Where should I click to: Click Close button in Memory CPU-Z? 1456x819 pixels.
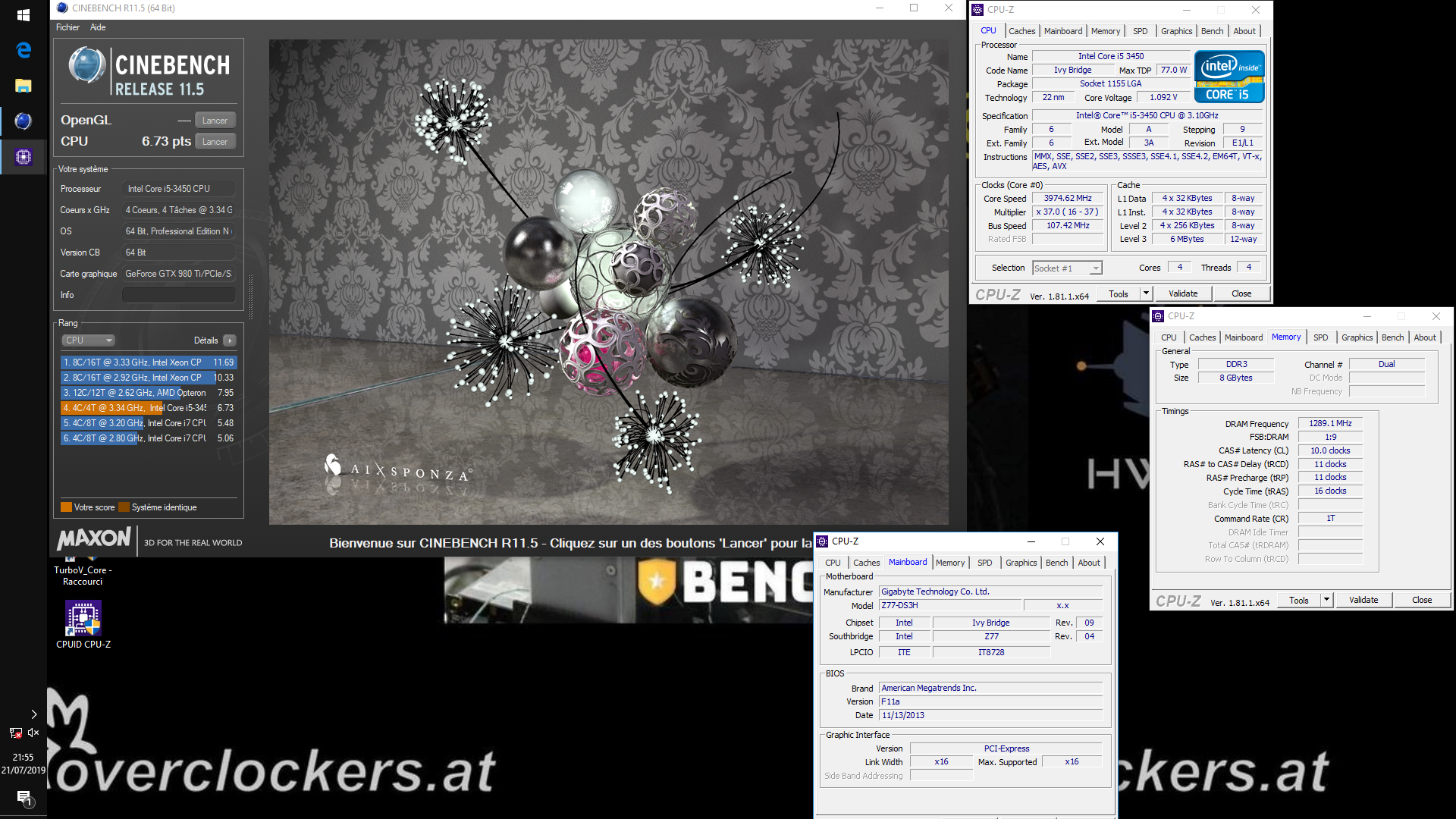click(1422, 601)
